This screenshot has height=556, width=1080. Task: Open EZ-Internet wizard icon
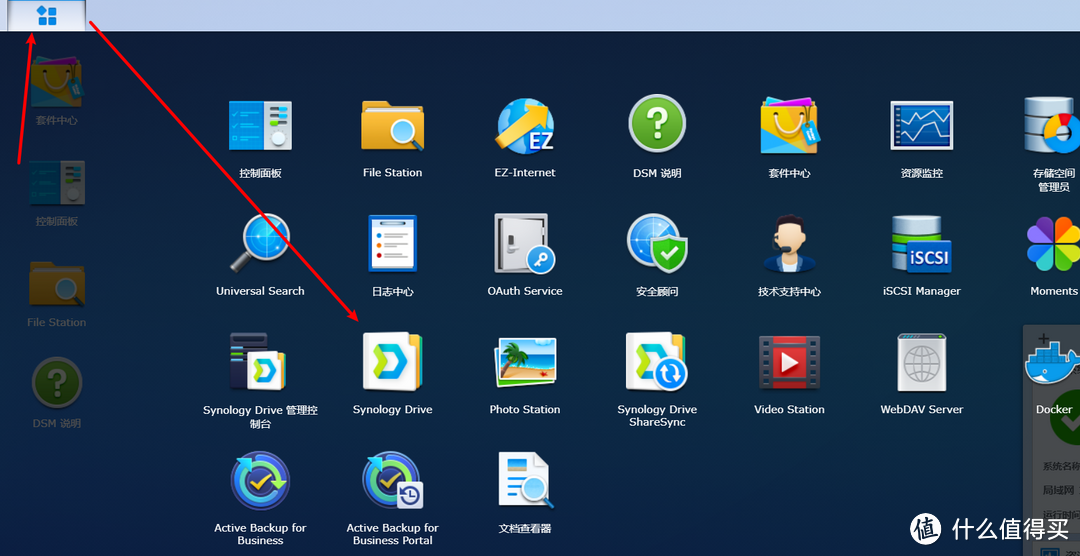(525, 125)
